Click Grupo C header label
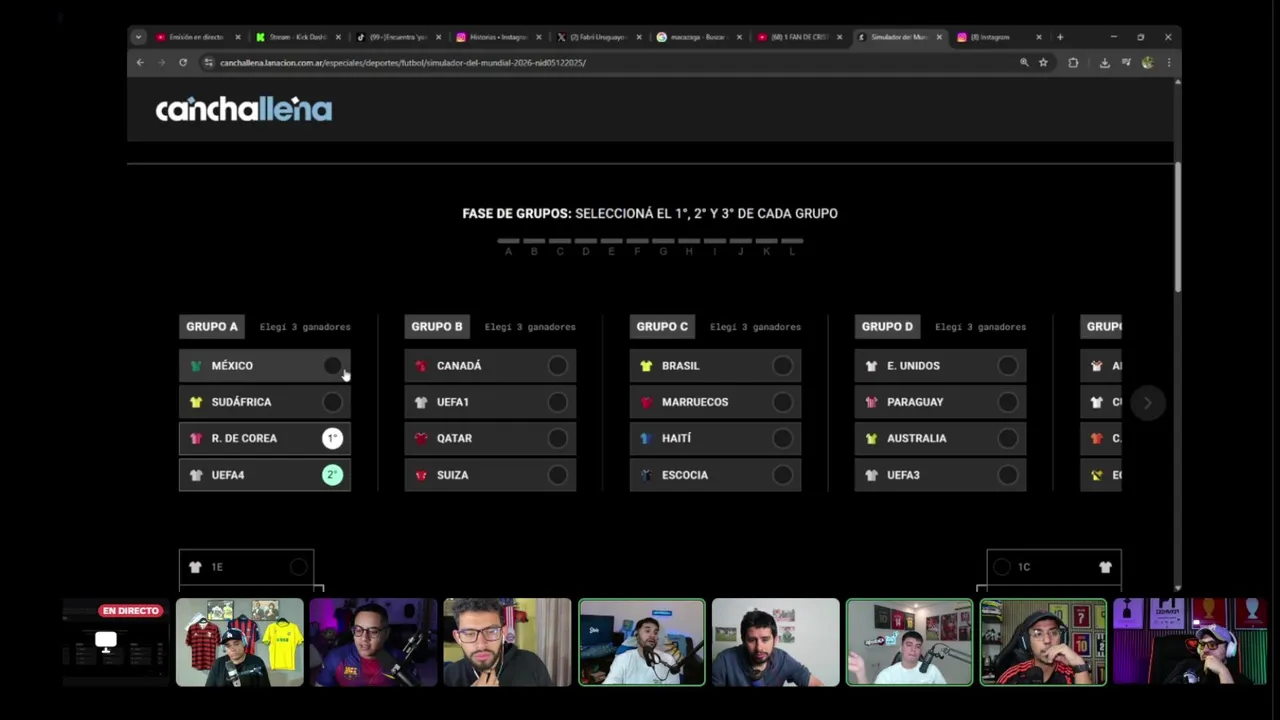 coord(662,327)
